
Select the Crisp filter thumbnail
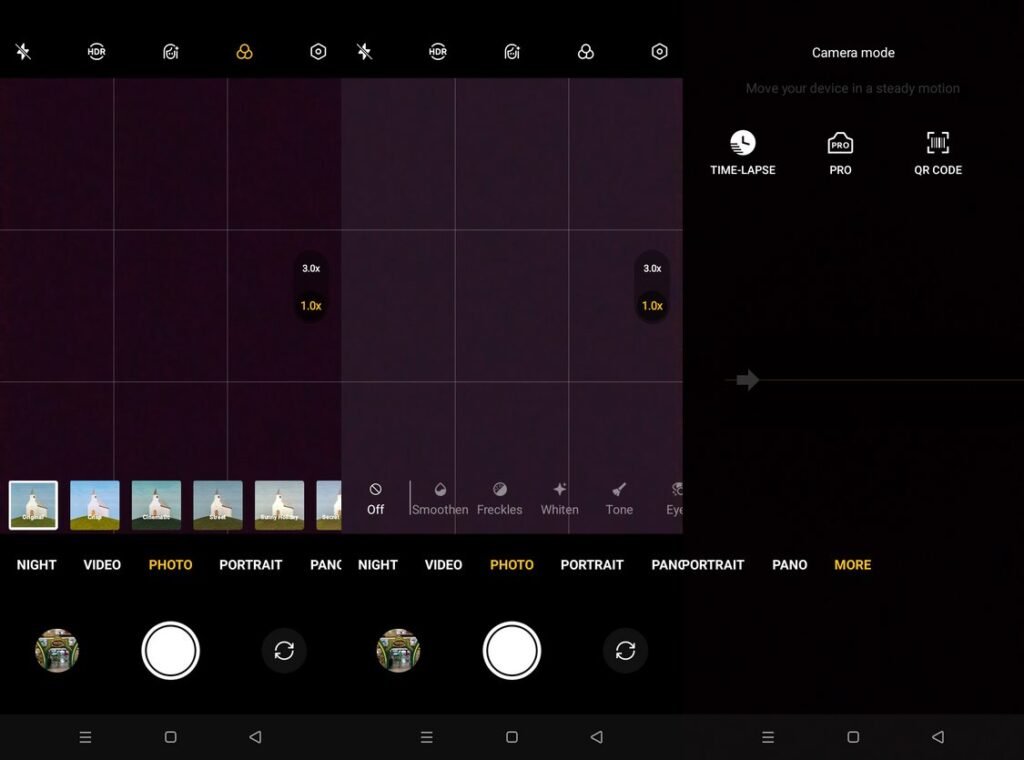click(x=95, y=505)
